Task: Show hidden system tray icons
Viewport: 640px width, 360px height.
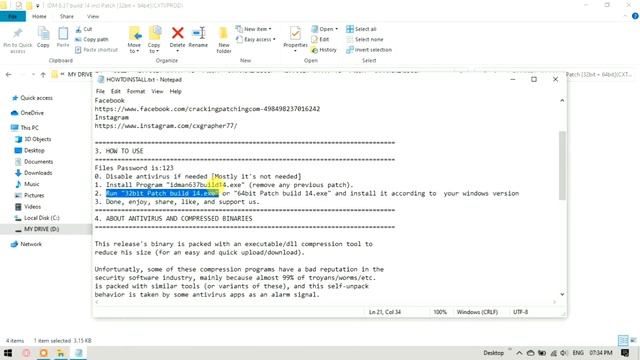Action: click(x=519, y=353)
